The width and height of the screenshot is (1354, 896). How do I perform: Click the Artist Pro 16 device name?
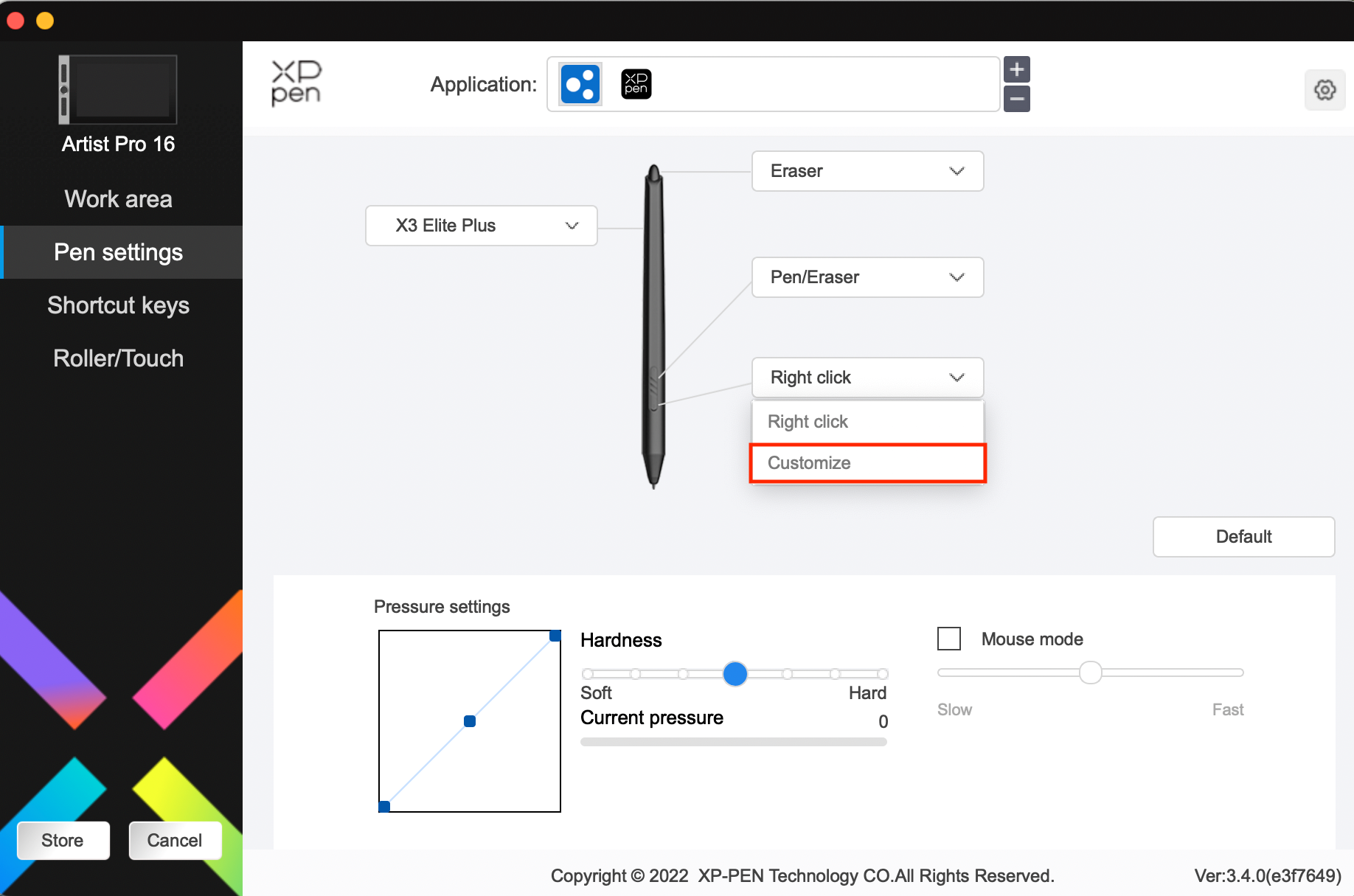pos(118,144)
